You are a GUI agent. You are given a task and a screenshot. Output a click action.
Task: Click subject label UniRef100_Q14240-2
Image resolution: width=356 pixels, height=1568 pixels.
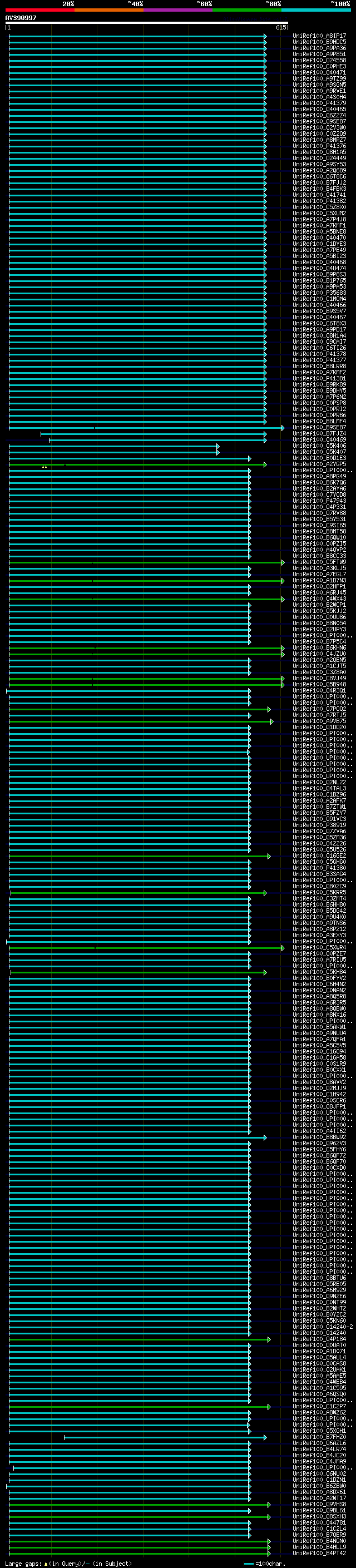tap(323, 1327)
